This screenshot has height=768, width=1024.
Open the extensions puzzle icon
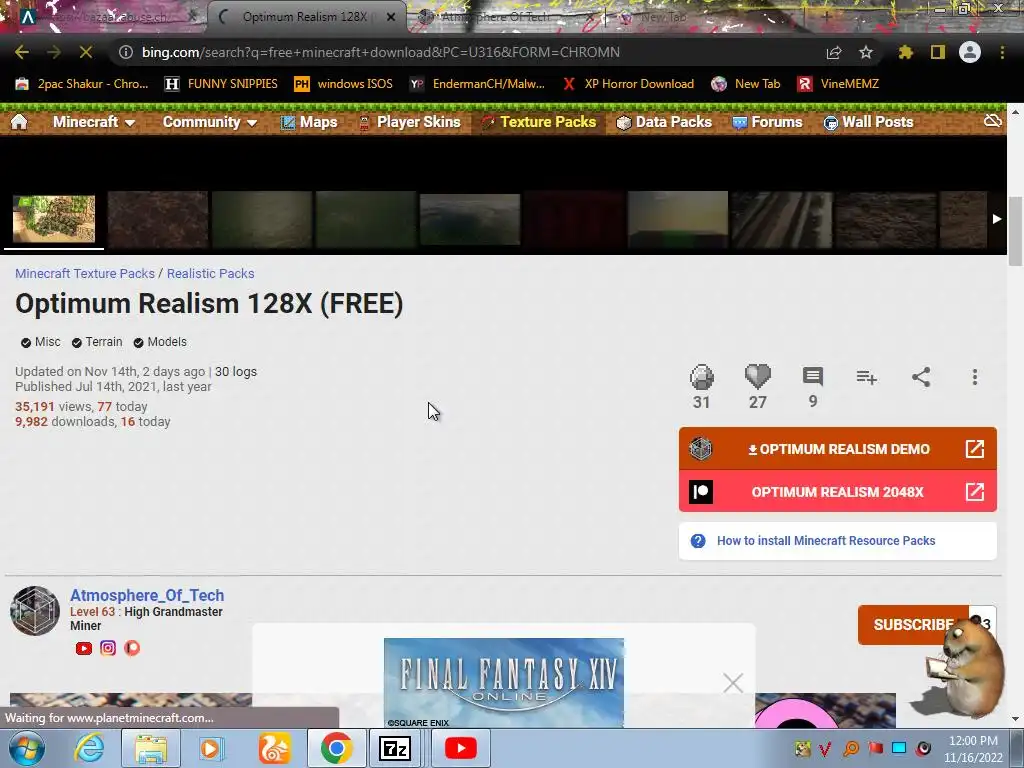coord(906,52)
